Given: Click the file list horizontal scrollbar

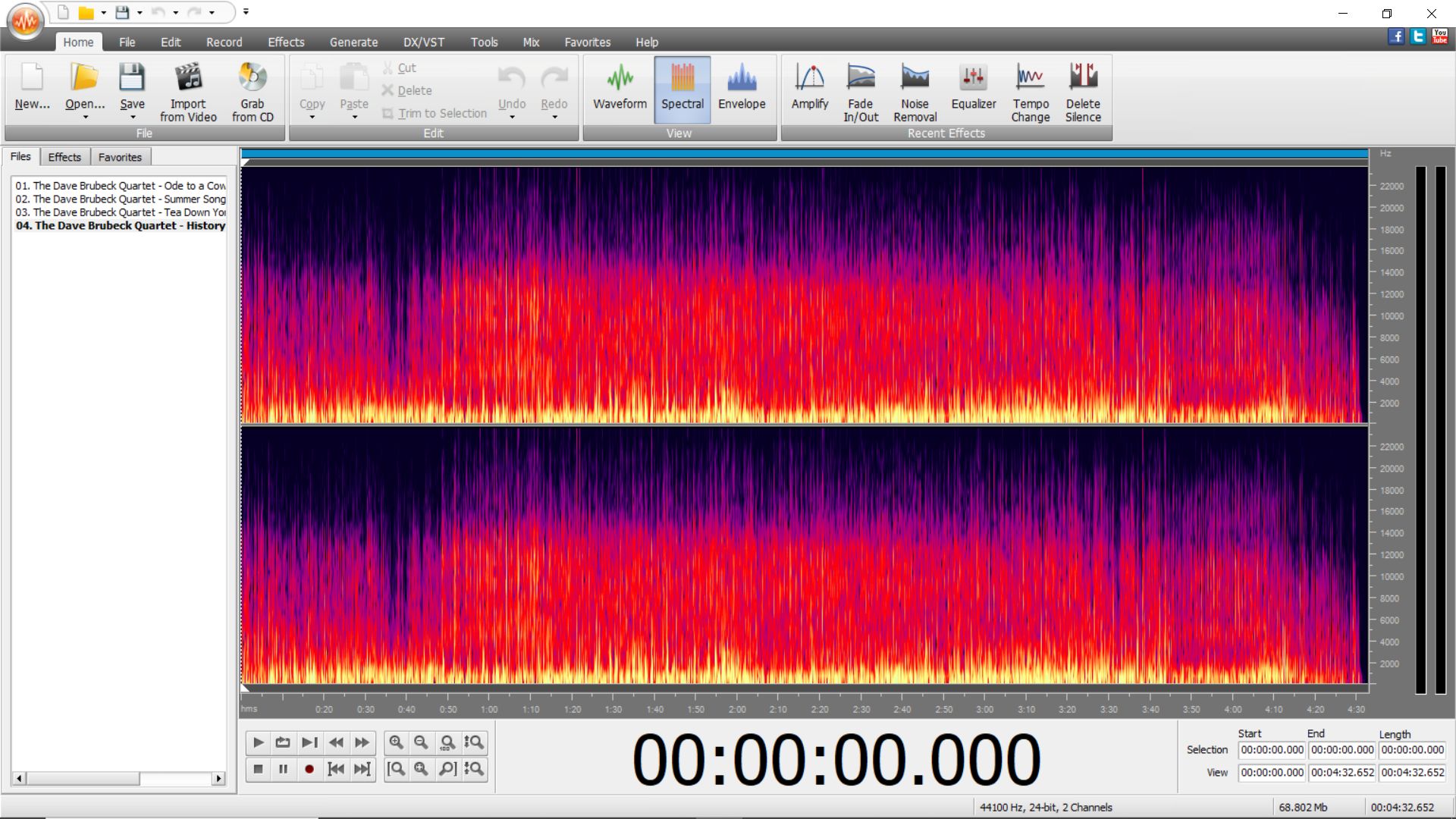Looking at the screenshot, I should (x=120, y=778).
